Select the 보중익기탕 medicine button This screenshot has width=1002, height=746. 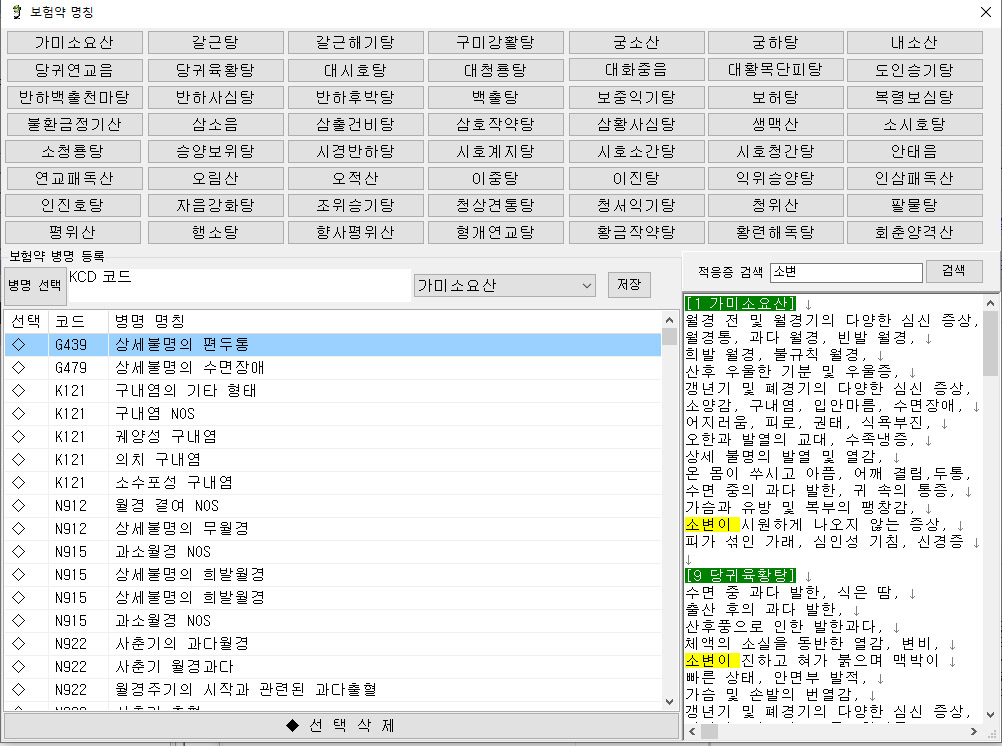pyautogui.click(x=635, y=97)
